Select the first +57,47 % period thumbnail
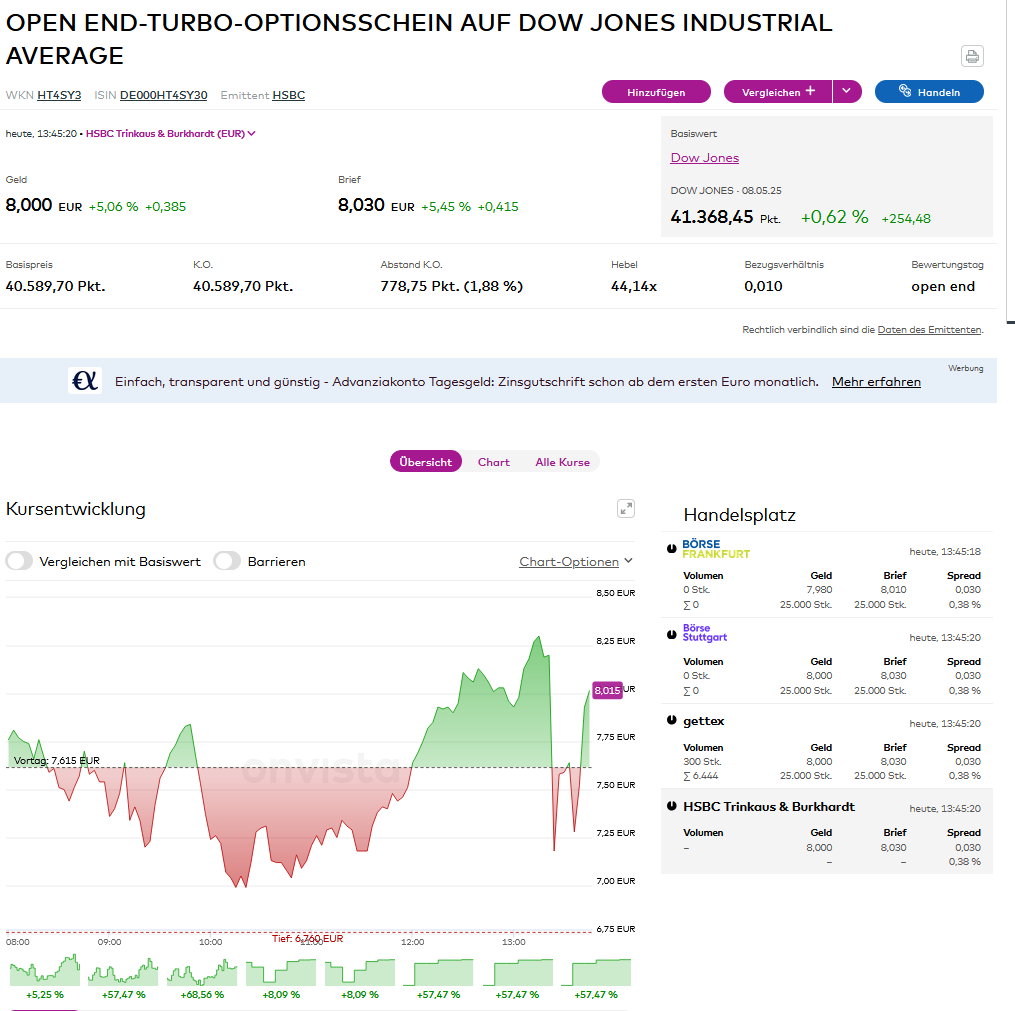Screen dimensions: 1015x1011 [x=124, y=977]
